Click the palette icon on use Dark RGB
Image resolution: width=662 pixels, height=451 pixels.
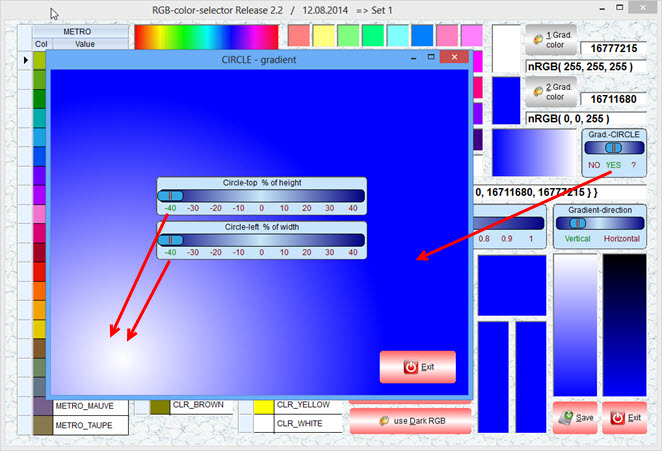tap(384, 421)
